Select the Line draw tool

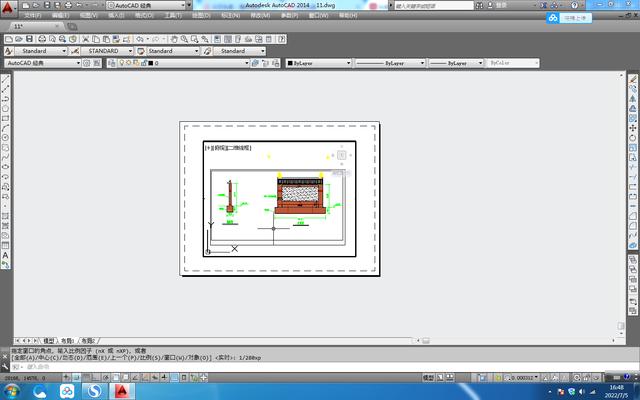point(6,81)
